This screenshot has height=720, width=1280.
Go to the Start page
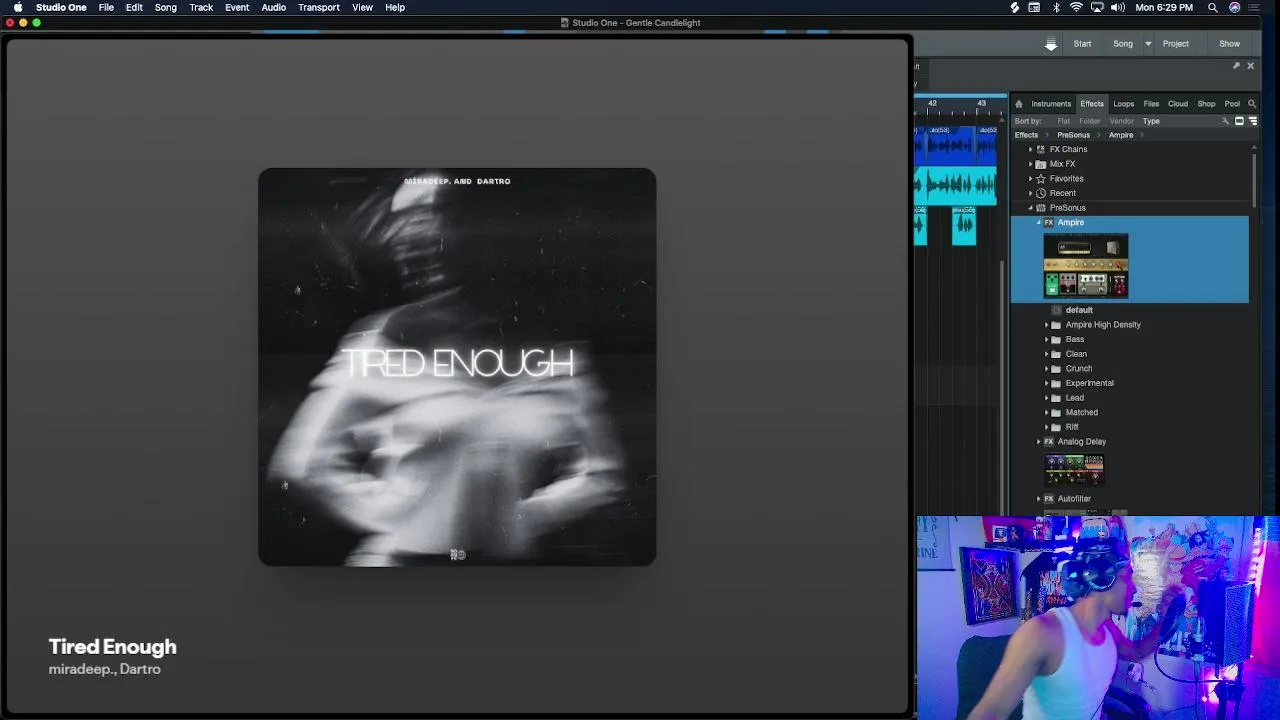point(1082,44)
